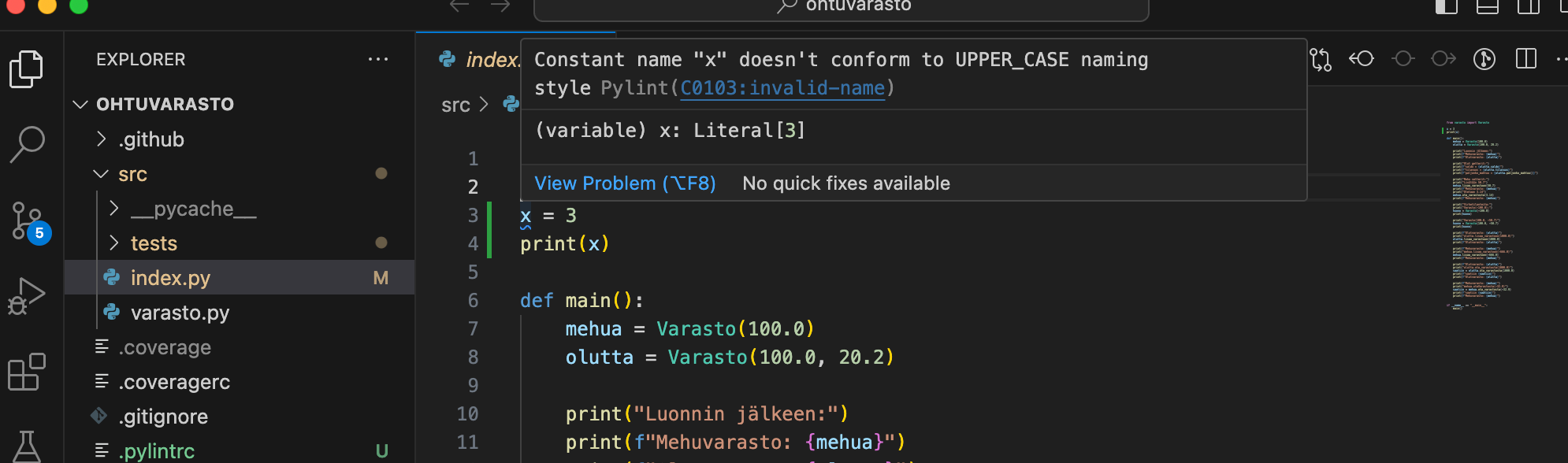Open the Search view
The image size is (1568, 463).
click(27, 144)
